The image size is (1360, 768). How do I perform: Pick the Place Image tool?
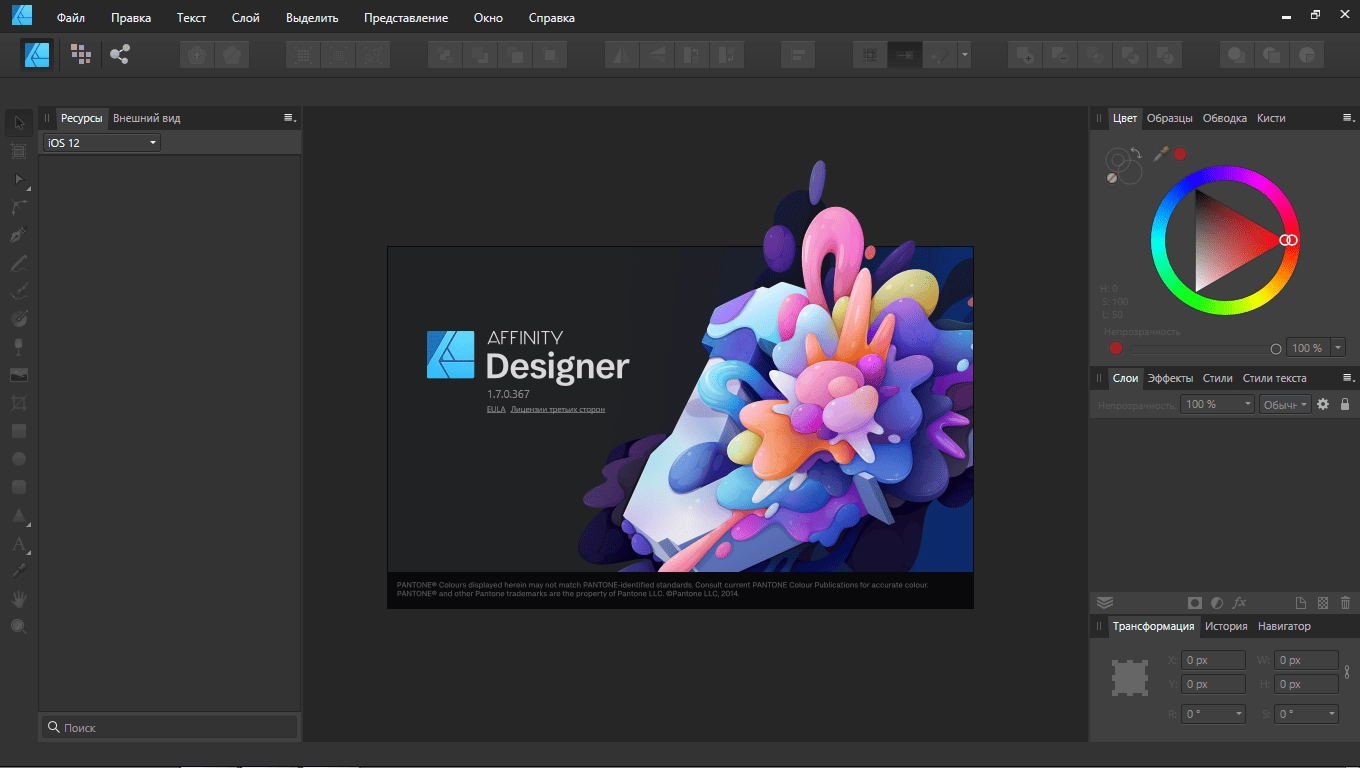(18, 375)
